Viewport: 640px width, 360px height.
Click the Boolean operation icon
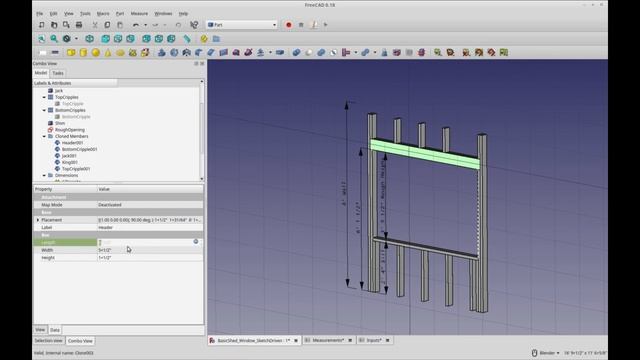[x=296, y=53]
